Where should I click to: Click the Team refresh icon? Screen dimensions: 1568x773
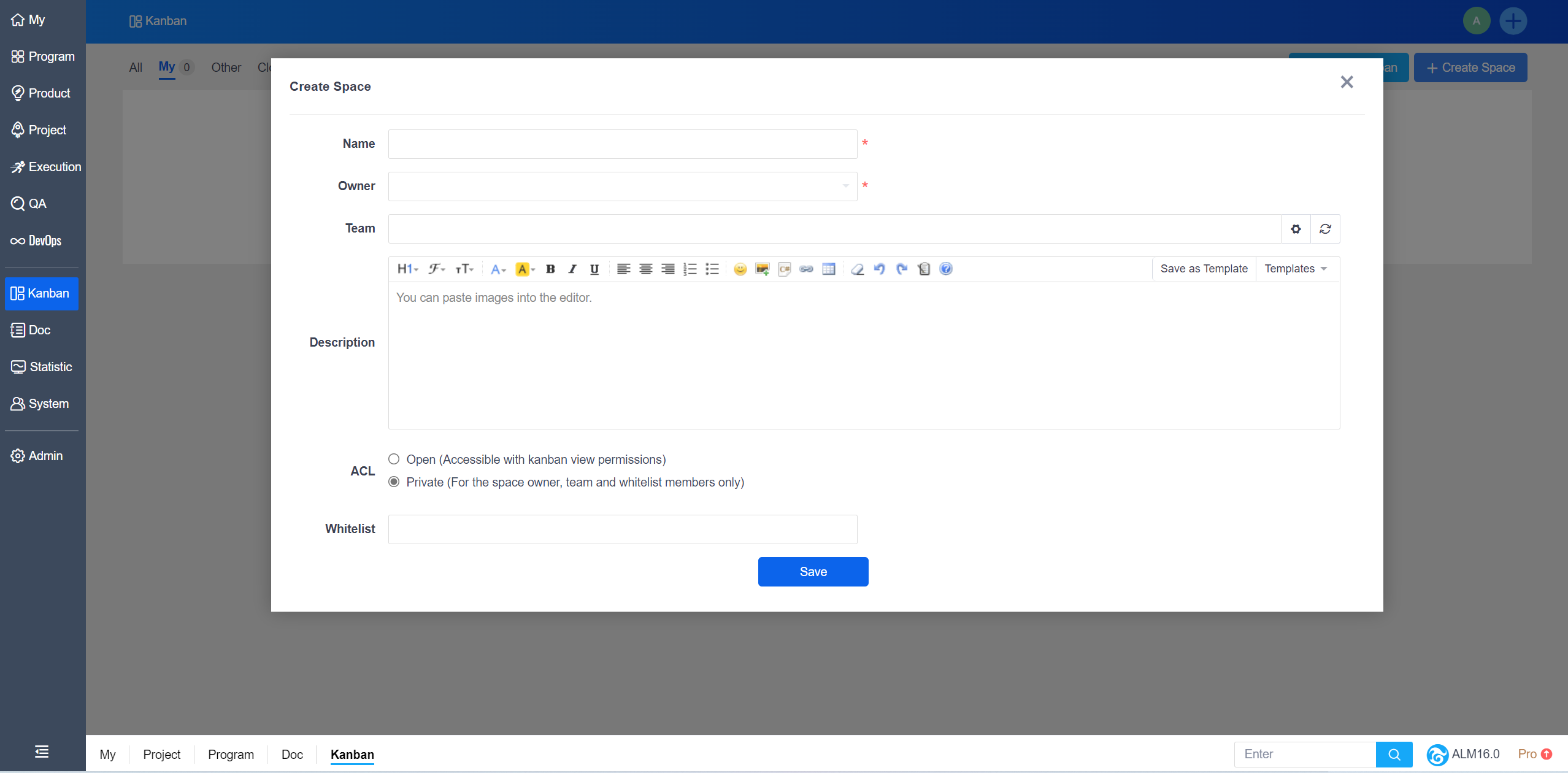coord(1325,229)
